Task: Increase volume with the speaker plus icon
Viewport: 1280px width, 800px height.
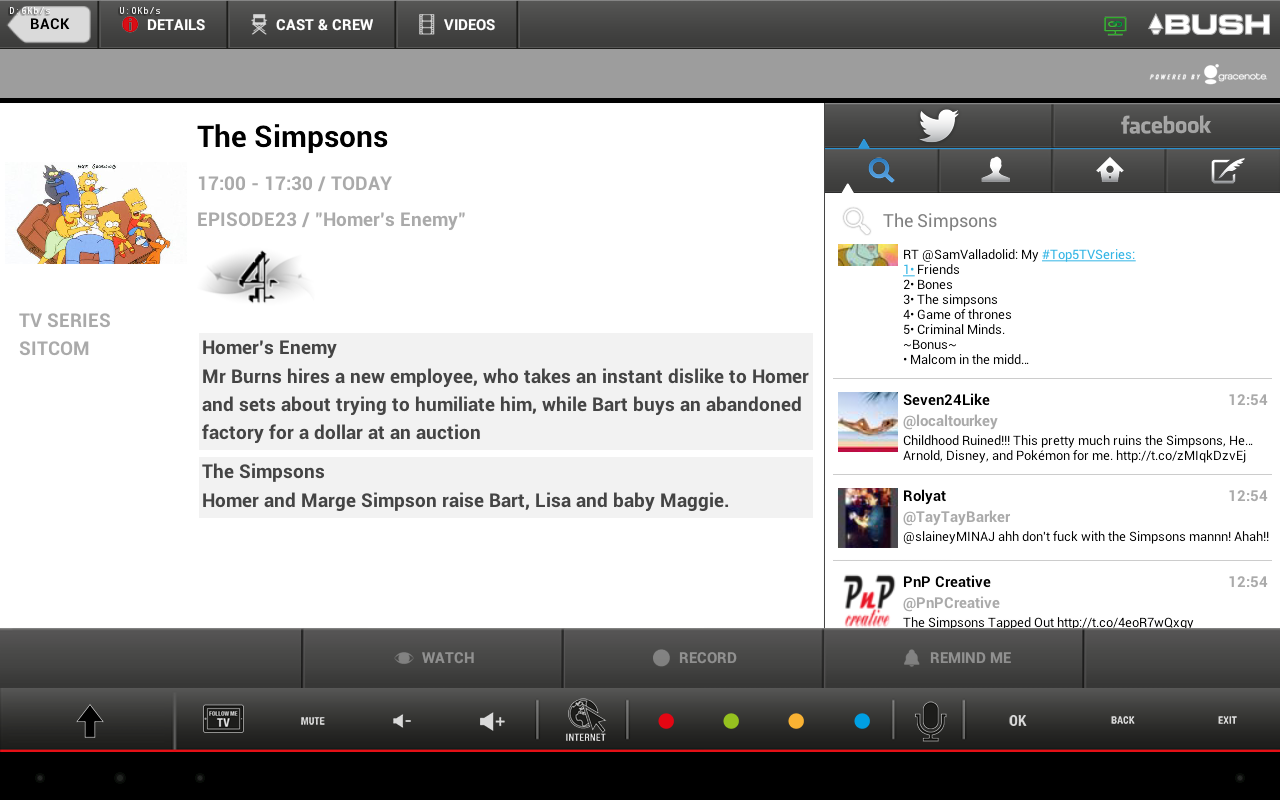Action: point(492,721)
